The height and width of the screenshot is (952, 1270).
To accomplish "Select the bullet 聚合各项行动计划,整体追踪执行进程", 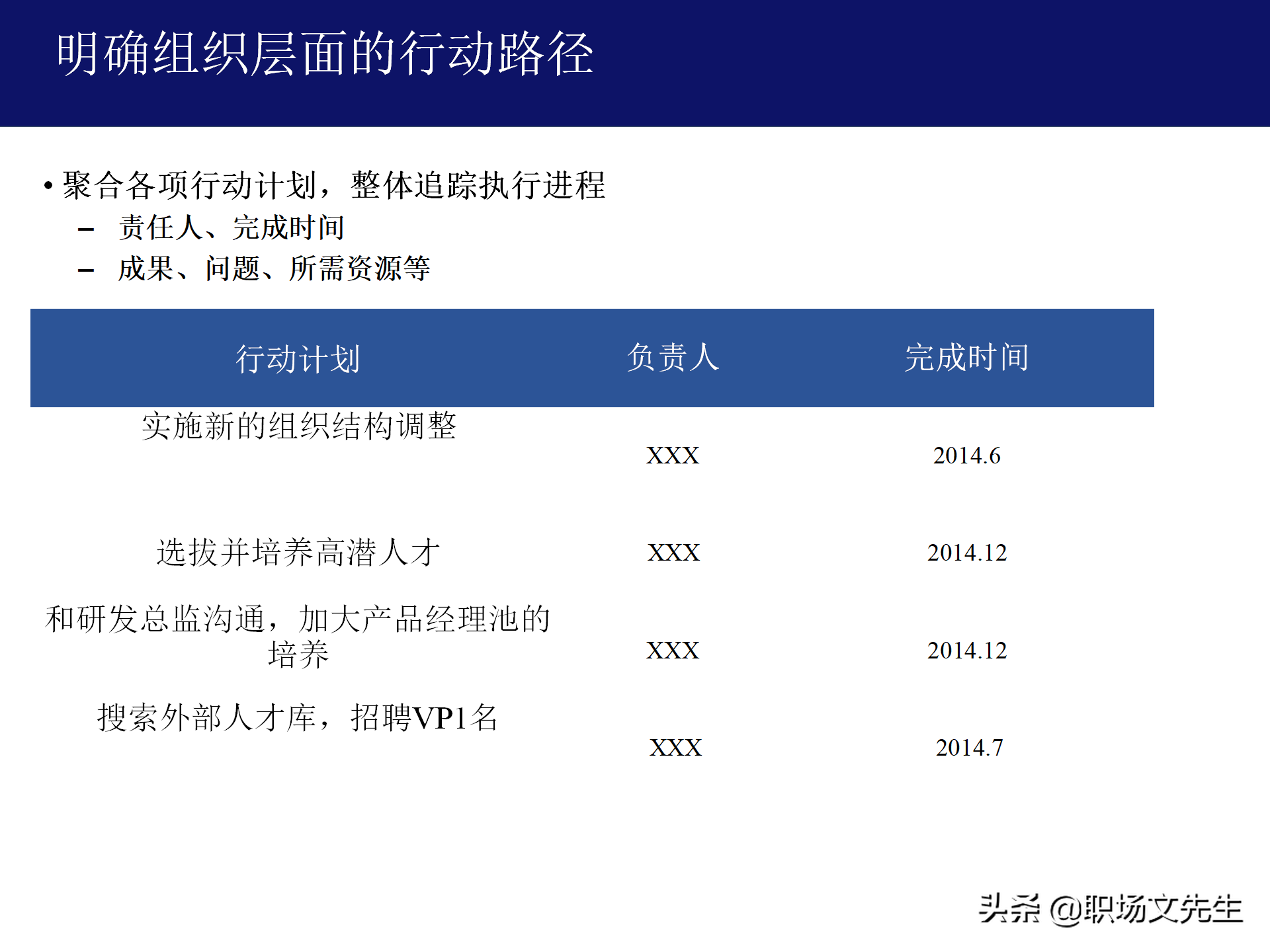I will [334, 185].
